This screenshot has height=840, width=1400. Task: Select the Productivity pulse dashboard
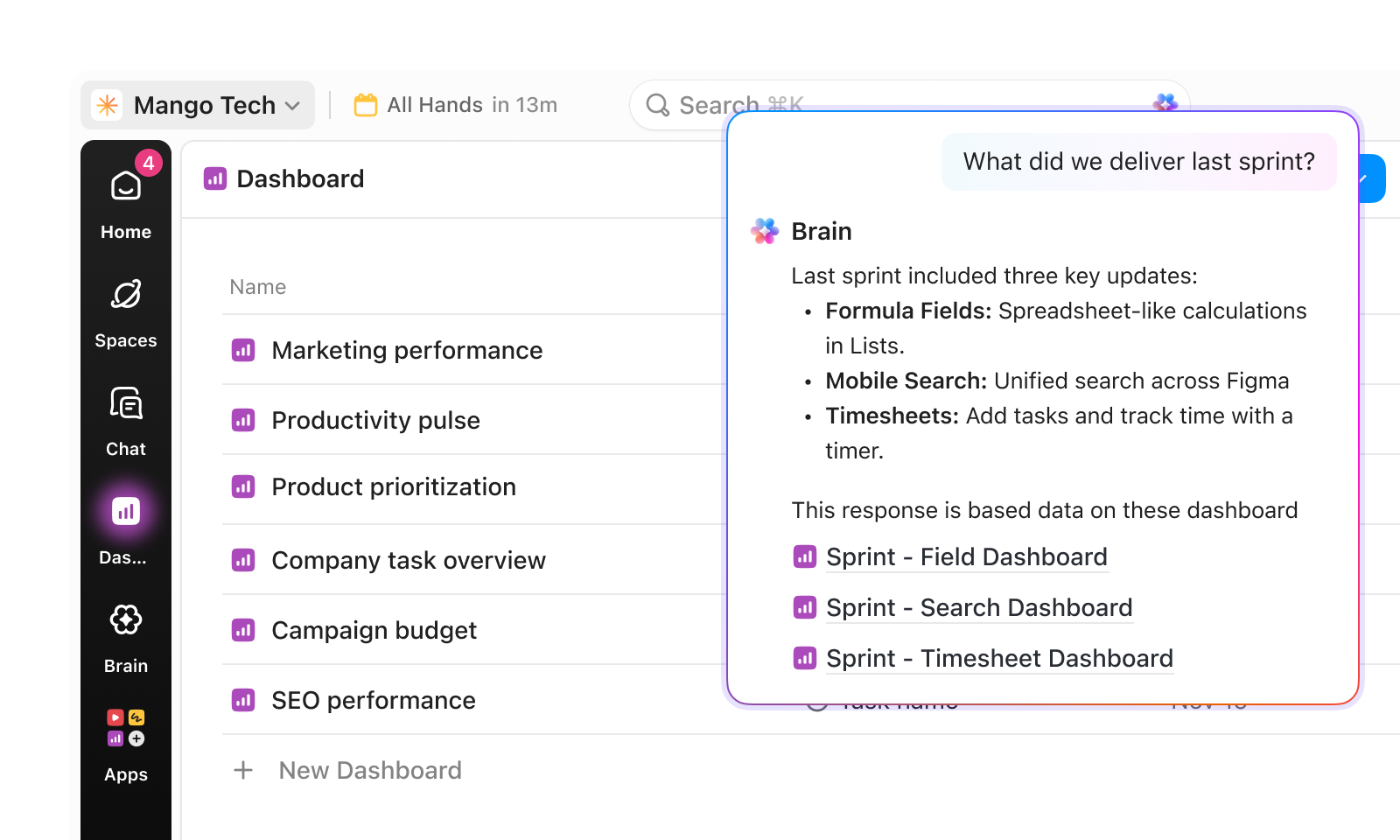375,420
